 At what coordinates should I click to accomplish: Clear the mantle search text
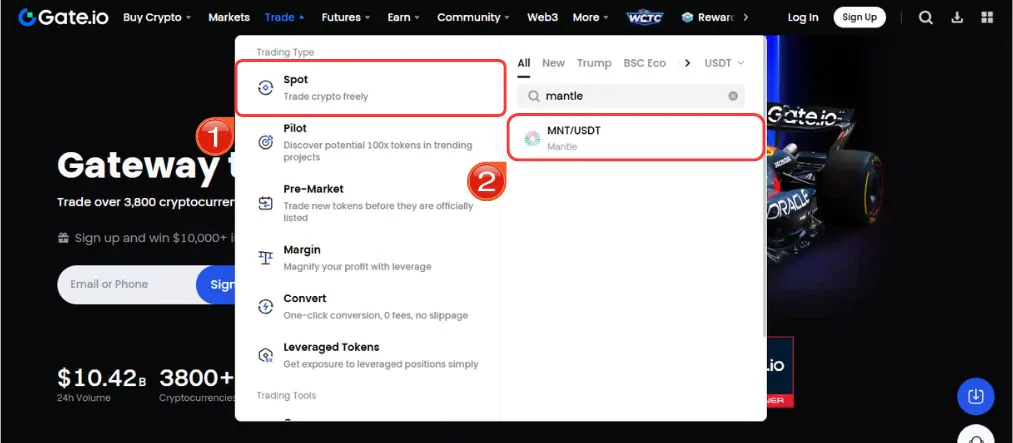pos(733,96)
